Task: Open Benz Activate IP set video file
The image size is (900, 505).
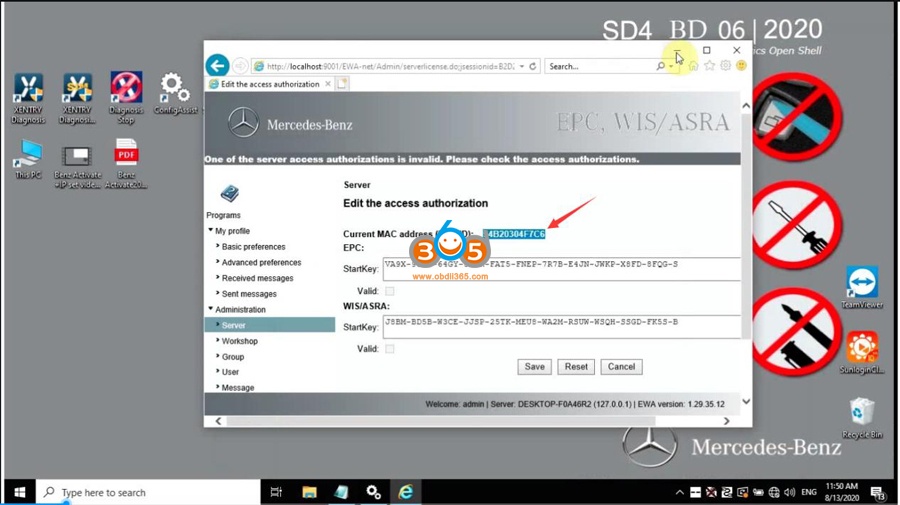Action: [77, 166]
